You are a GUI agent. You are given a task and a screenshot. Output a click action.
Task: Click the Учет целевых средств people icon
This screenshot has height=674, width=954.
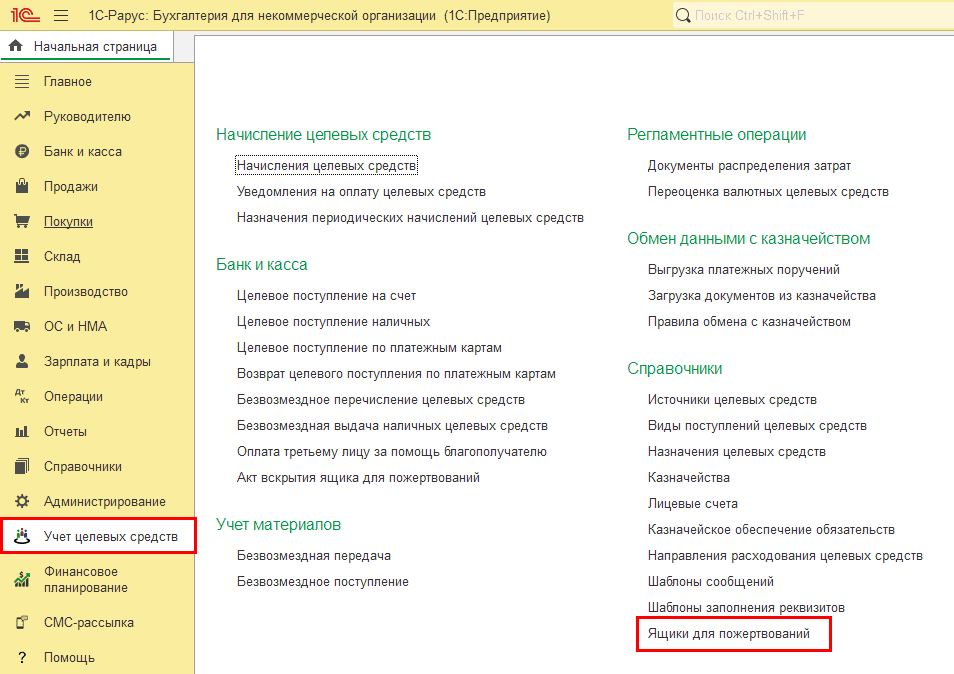[22, 536]
